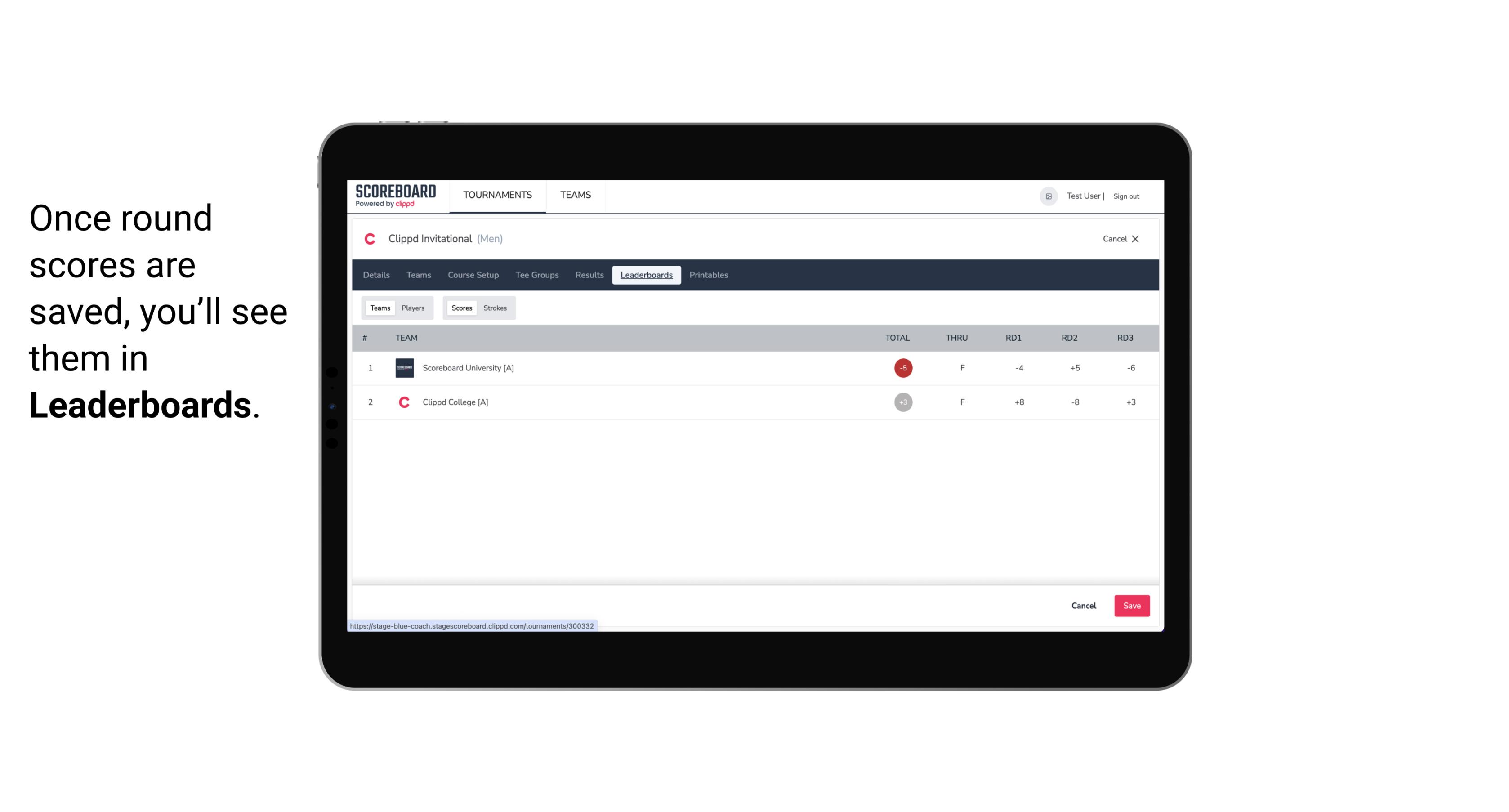Click the Save button
Image resolution: width=1509 pixels, height=812 pixels.
pyautogui.click(x=1131, y=605)
